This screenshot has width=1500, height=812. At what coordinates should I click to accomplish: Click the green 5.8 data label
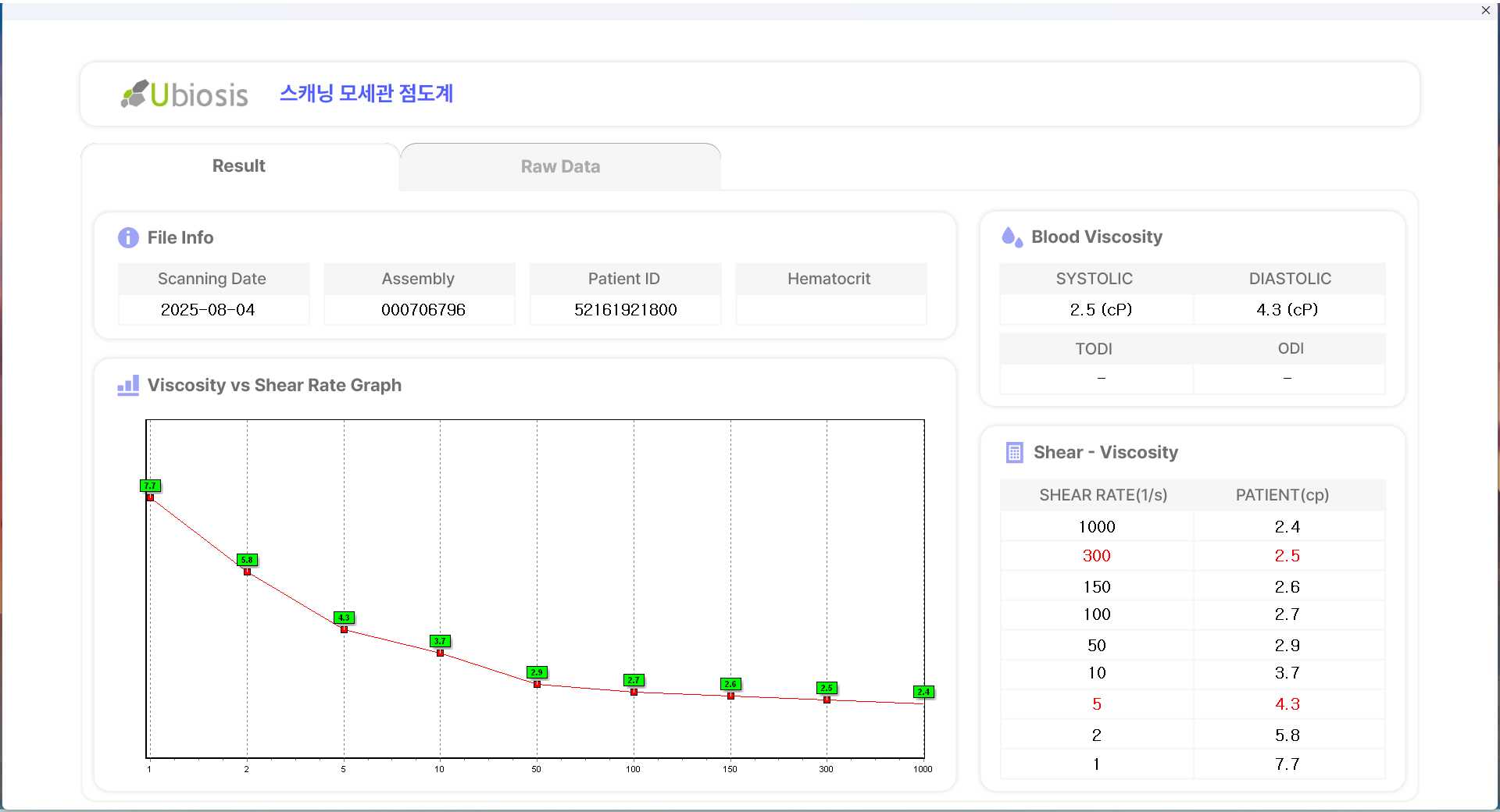[247, 560]
